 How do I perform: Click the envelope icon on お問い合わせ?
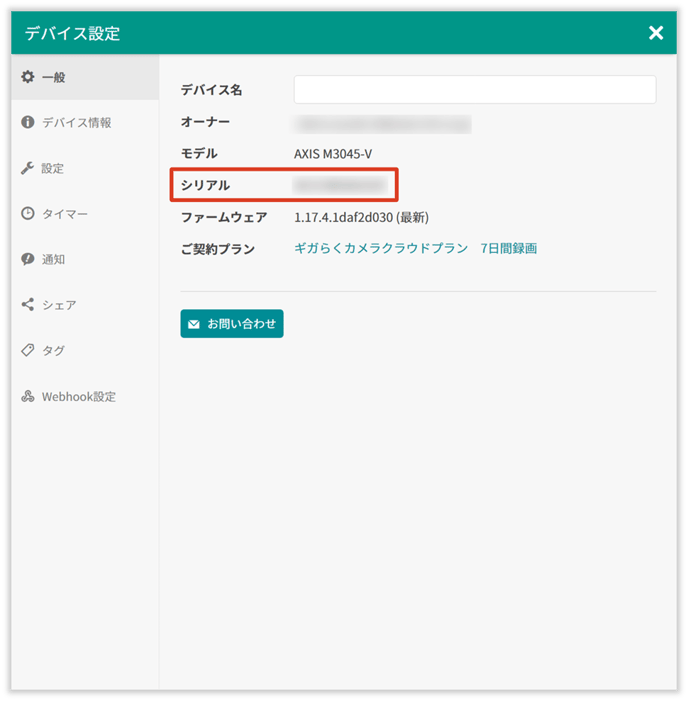pyautogui.click(x=194, y=324)
